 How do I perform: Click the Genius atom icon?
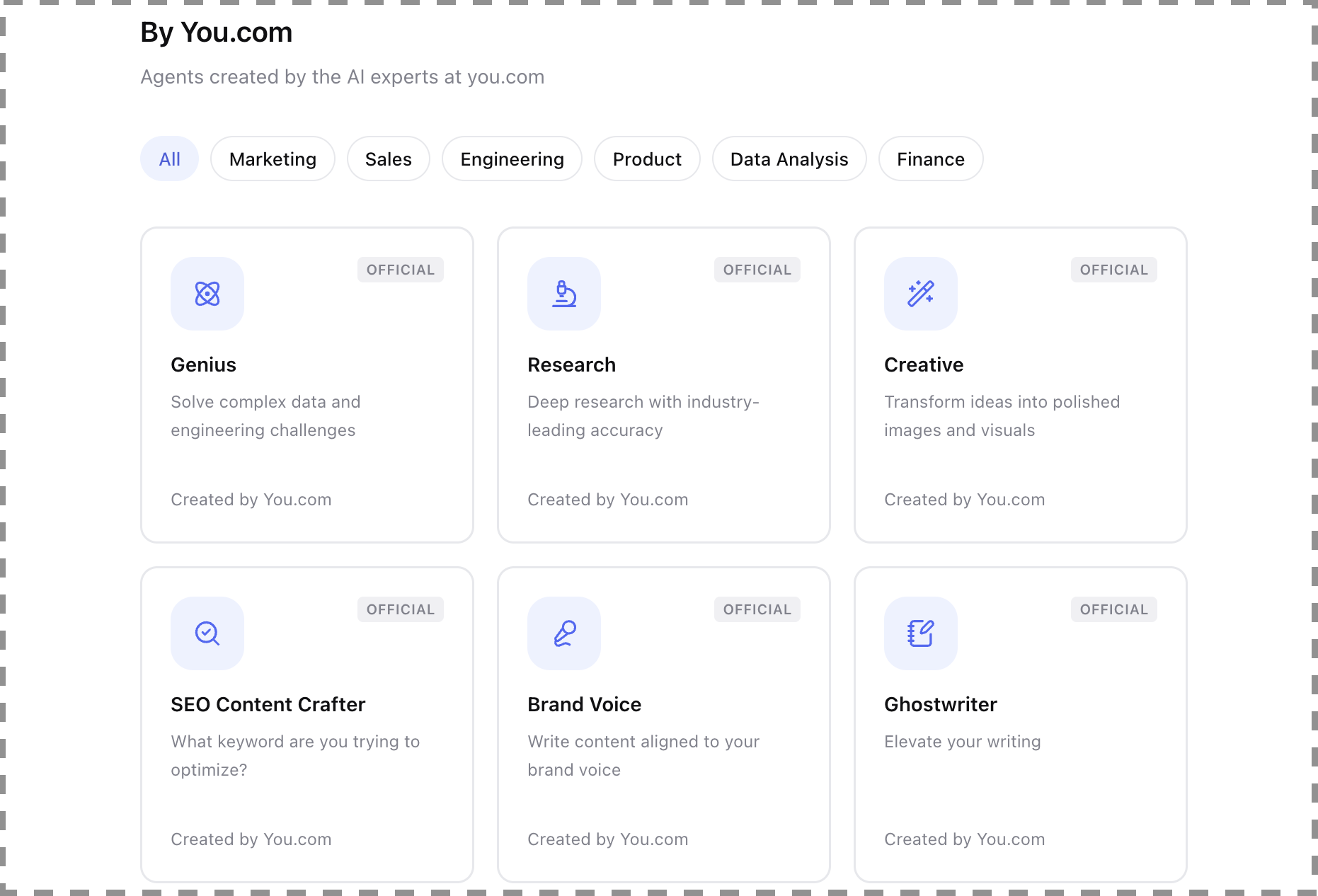pyautogui.click(x=207, y=294)
